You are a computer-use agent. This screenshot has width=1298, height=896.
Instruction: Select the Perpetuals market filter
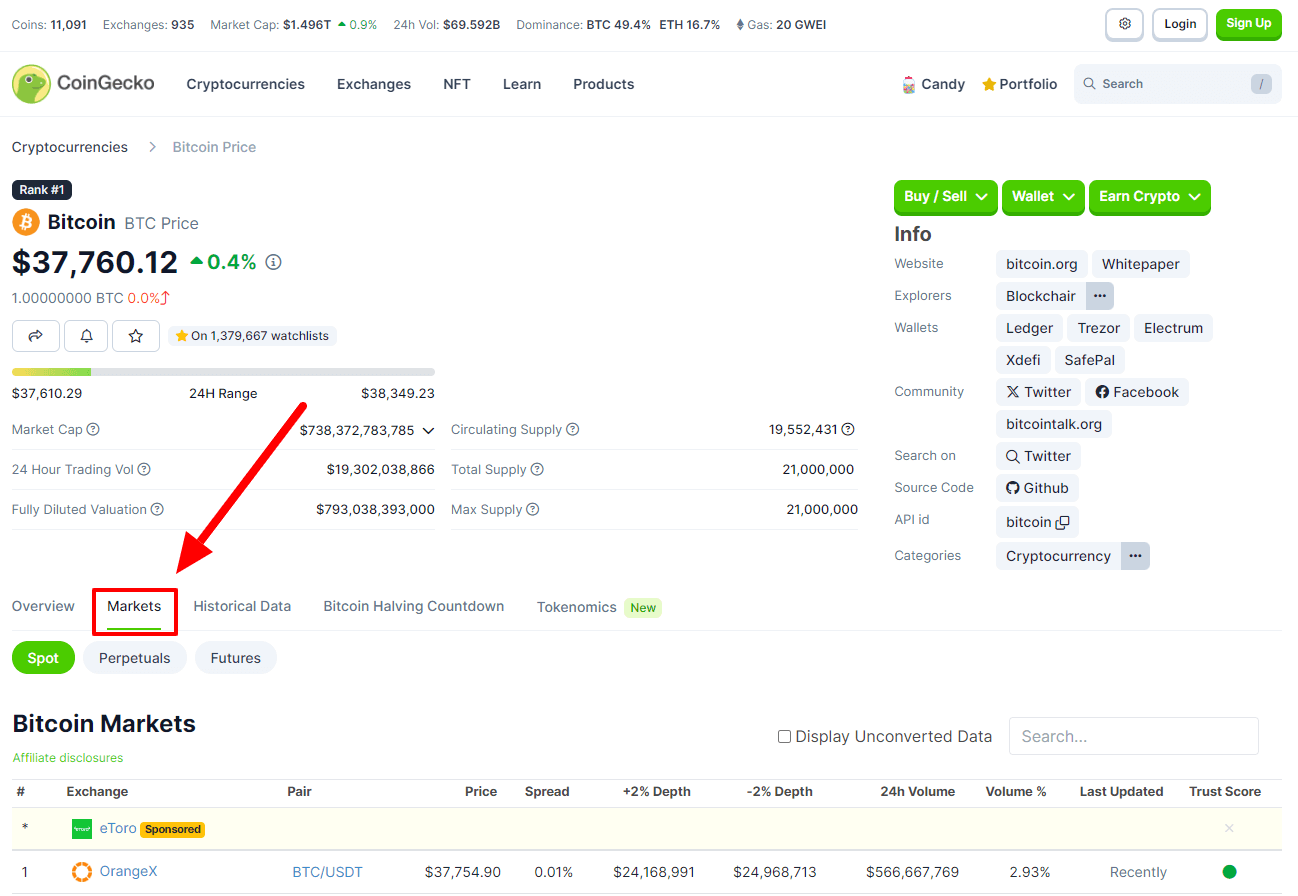coord(135,658)
